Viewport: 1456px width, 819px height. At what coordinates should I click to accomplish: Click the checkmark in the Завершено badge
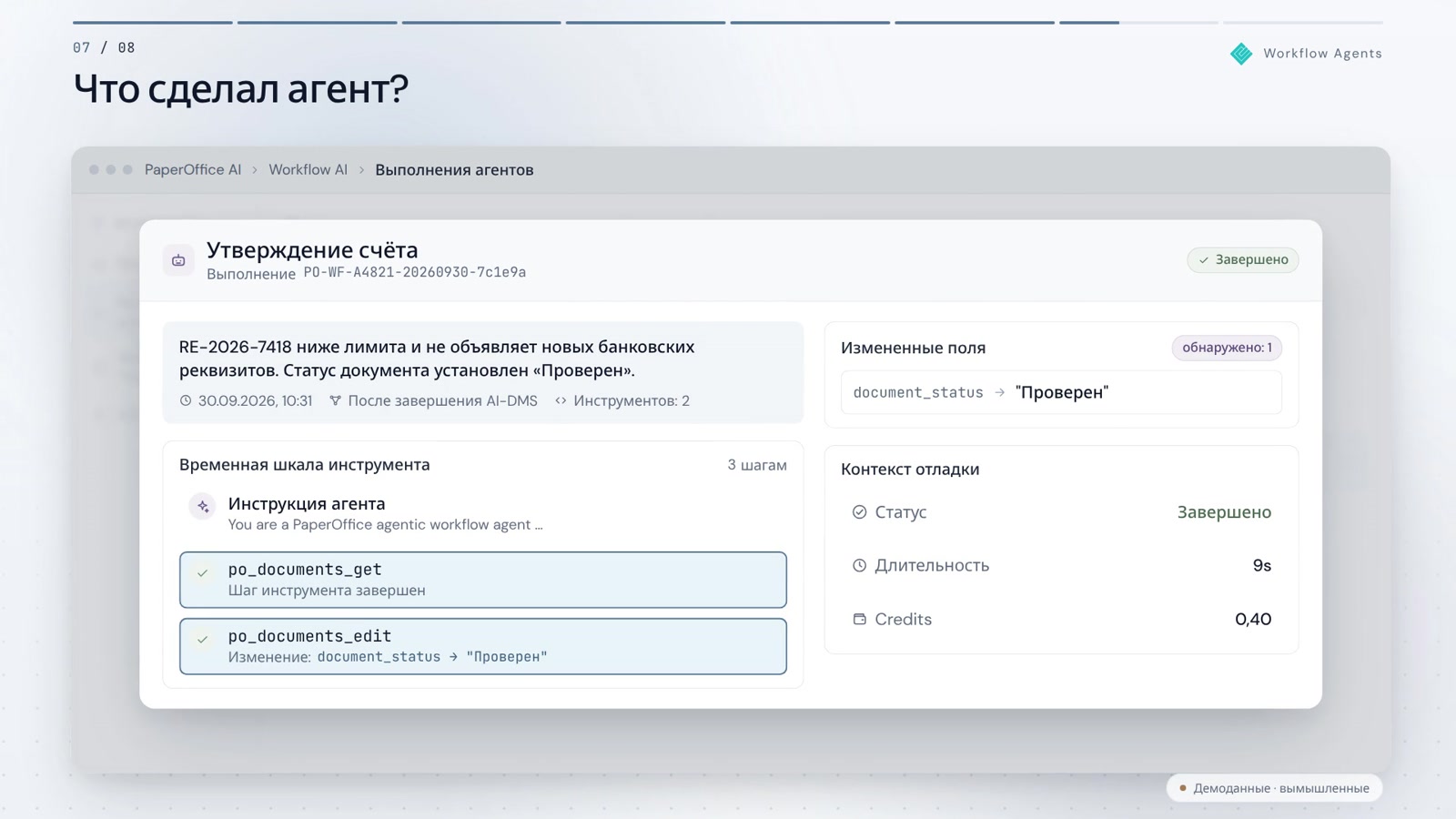1203,260
